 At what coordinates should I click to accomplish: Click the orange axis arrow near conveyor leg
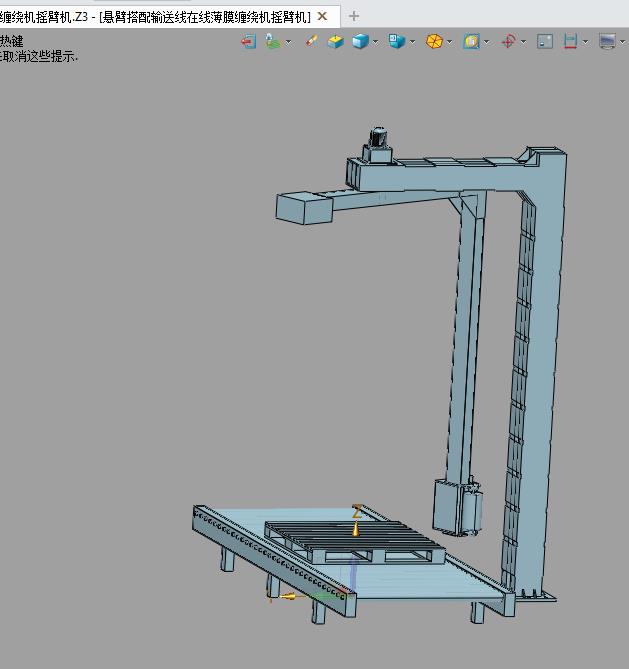click(x=288, y=596)
